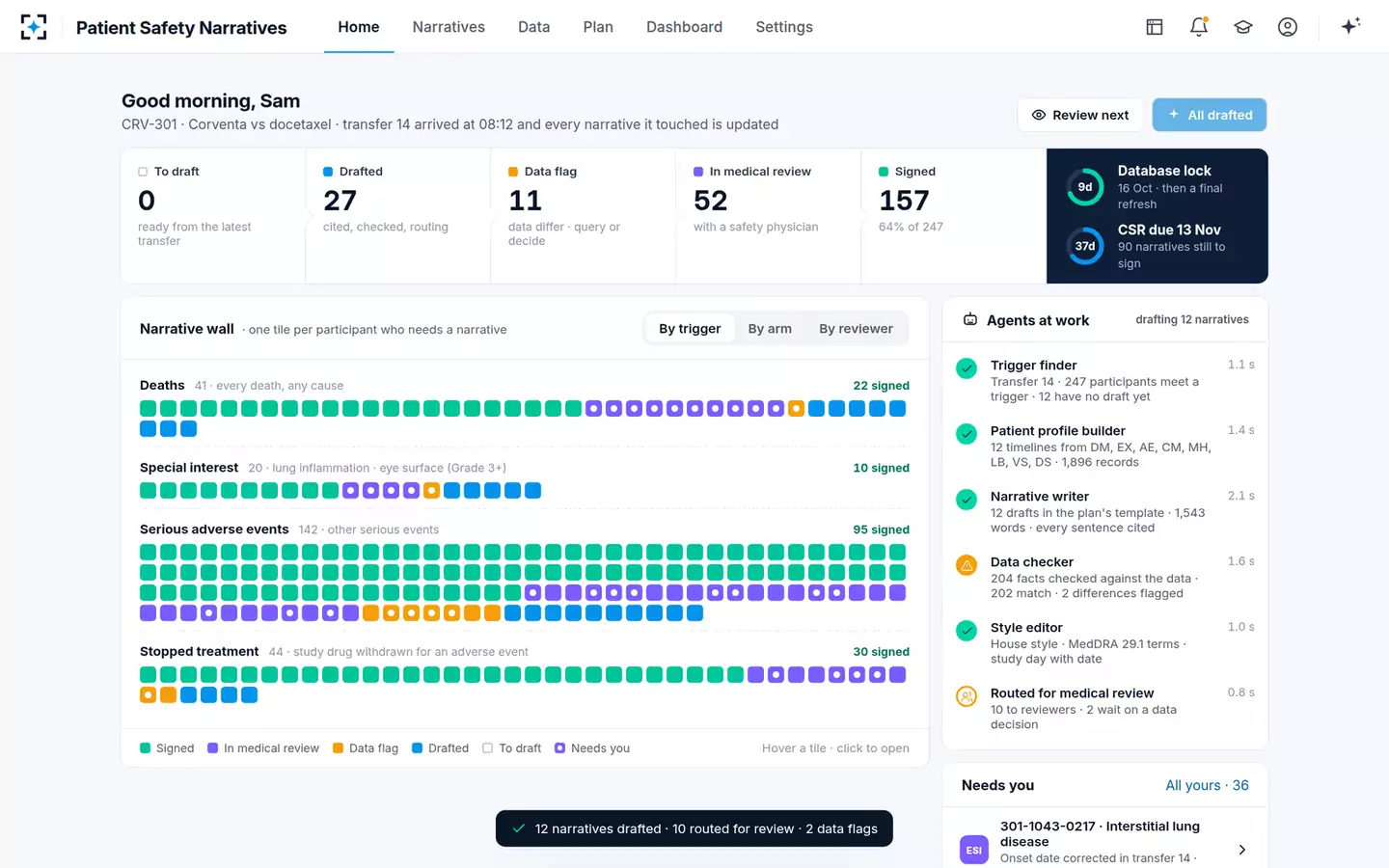Click the Patient Safety Narratives logo icon

34,27
